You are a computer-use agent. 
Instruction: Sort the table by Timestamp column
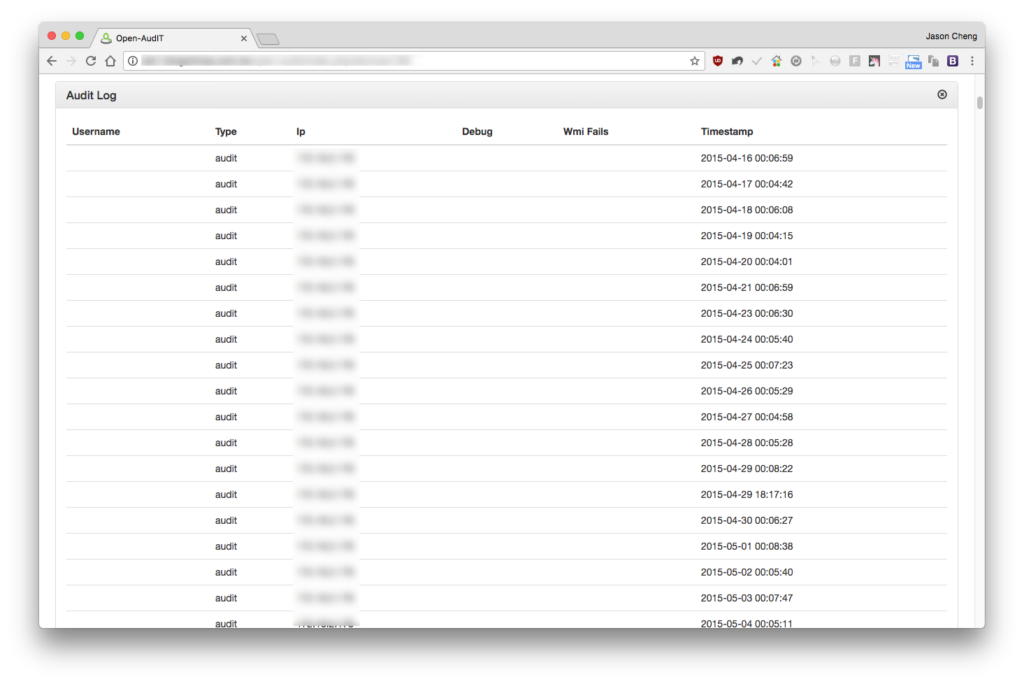click(726, 131)
